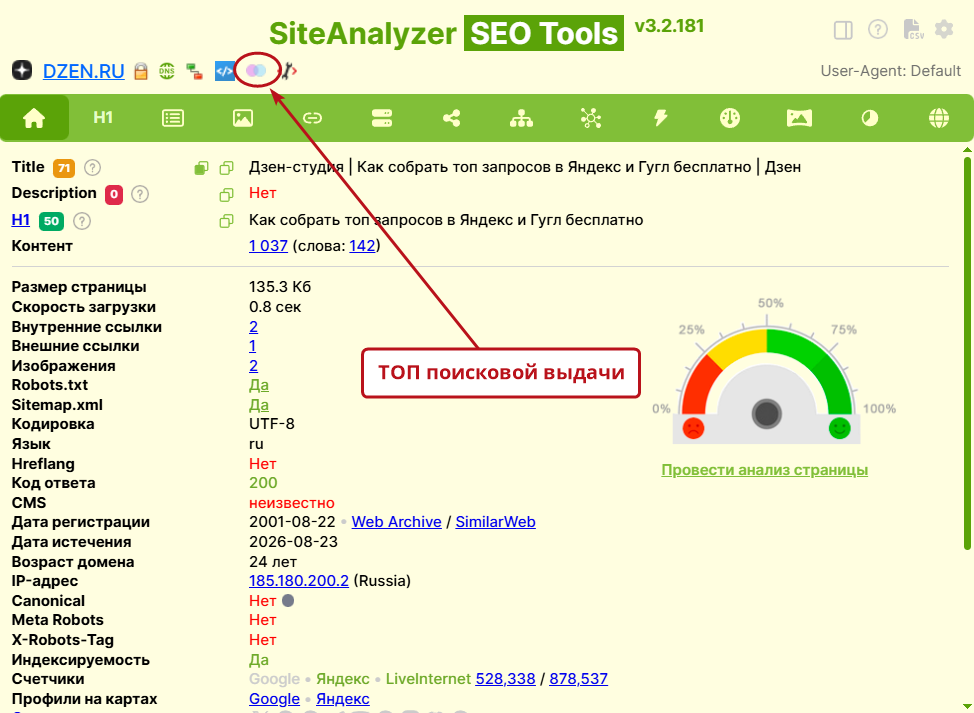The image size is (974, 713).
Task: Open the DZEN.RU domain link
Action: point(84,71)
